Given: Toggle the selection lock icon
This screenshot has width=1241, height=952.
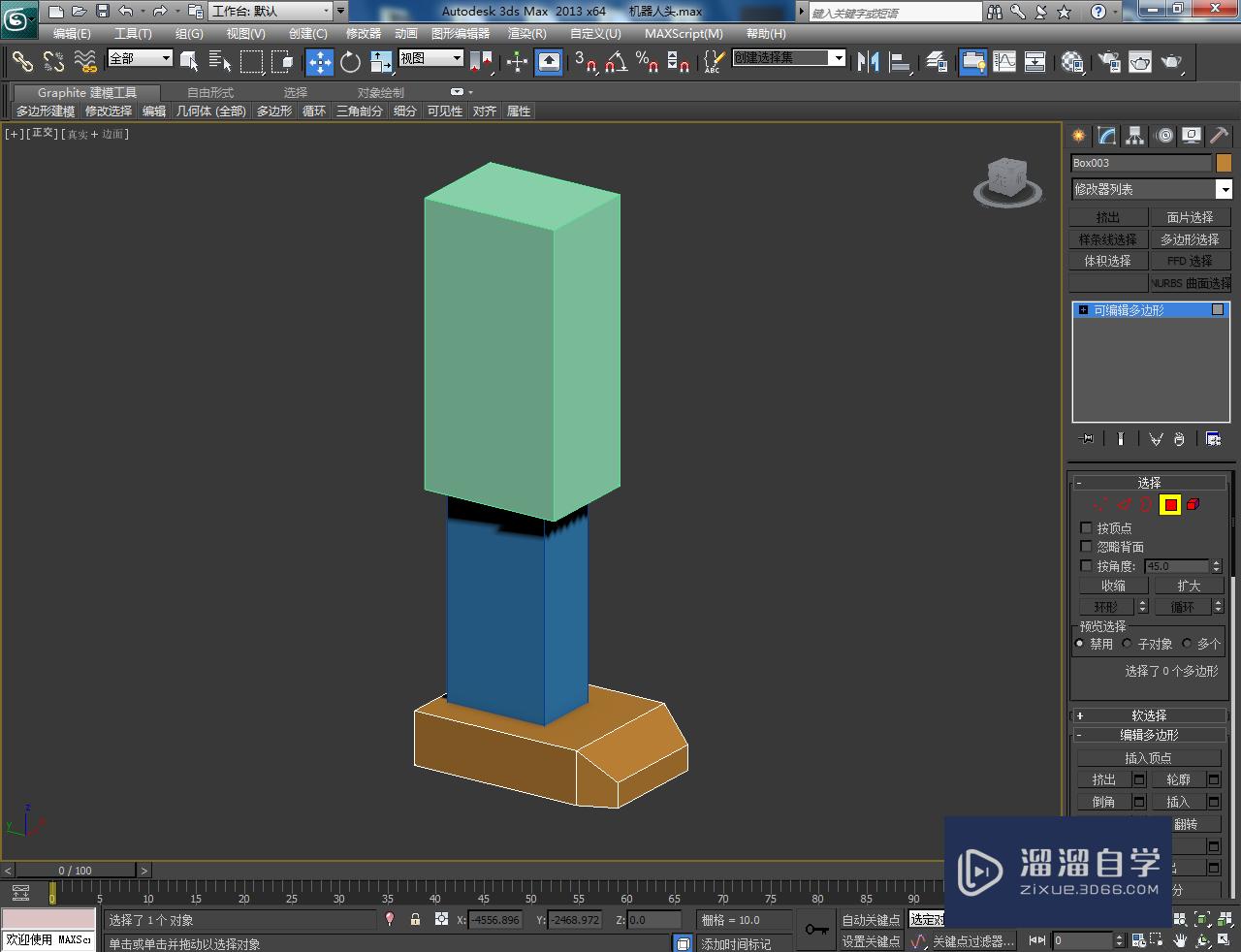Looking at the screenshot, I should tap(416, 919).
